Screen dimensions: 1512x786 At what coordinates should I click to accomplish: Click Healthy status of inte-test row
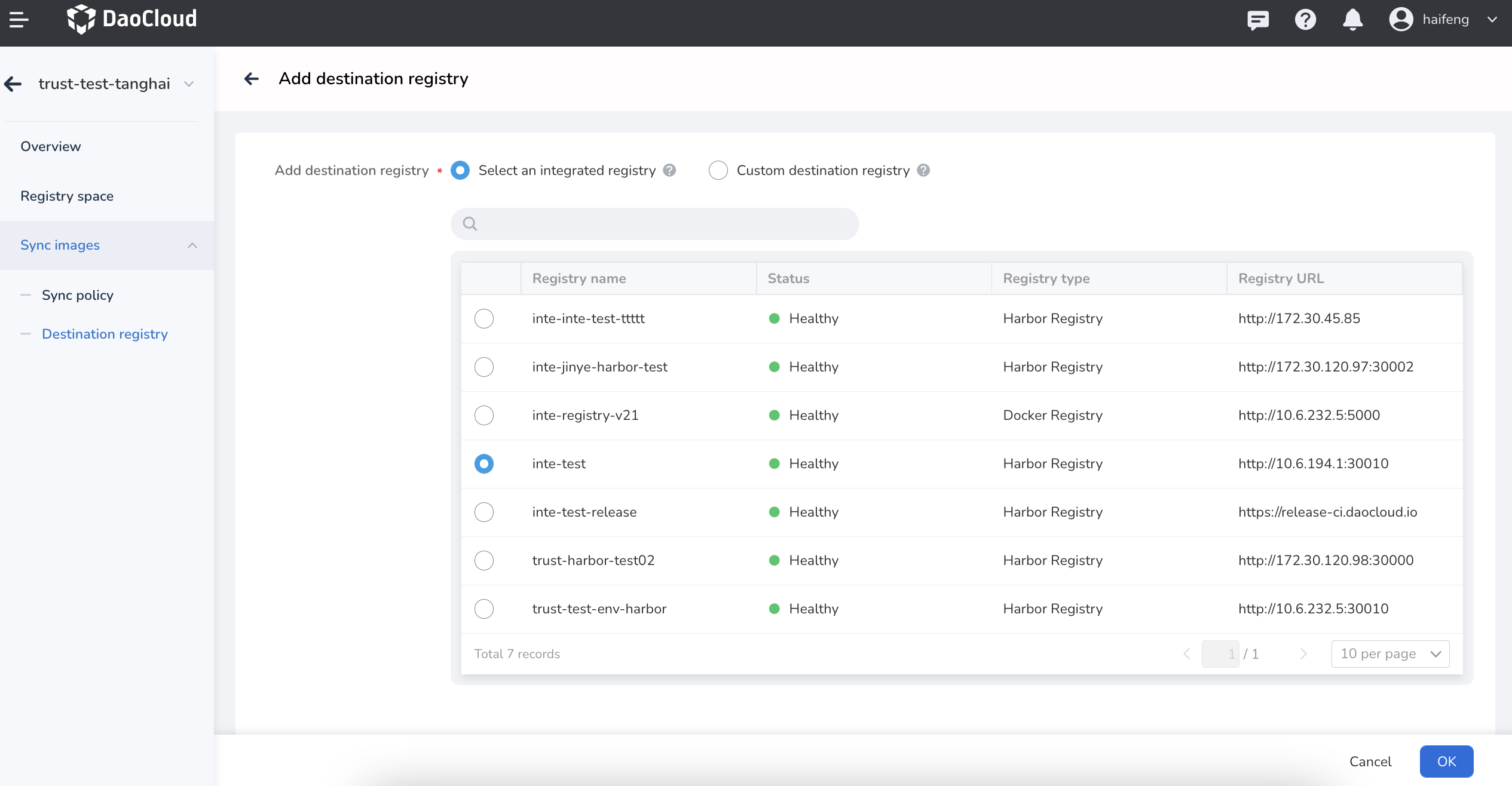[804, 463]
